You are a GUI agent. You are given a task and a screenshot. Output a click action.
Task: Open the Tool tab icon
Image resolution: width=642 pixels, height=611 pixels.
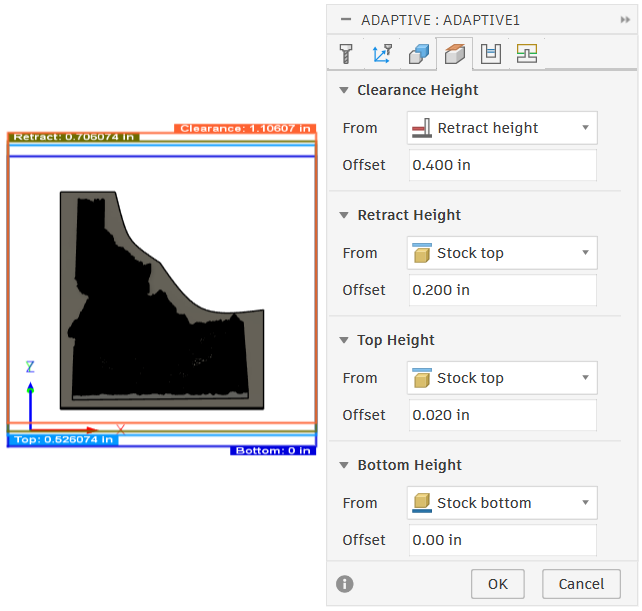(x=346, y=54)
